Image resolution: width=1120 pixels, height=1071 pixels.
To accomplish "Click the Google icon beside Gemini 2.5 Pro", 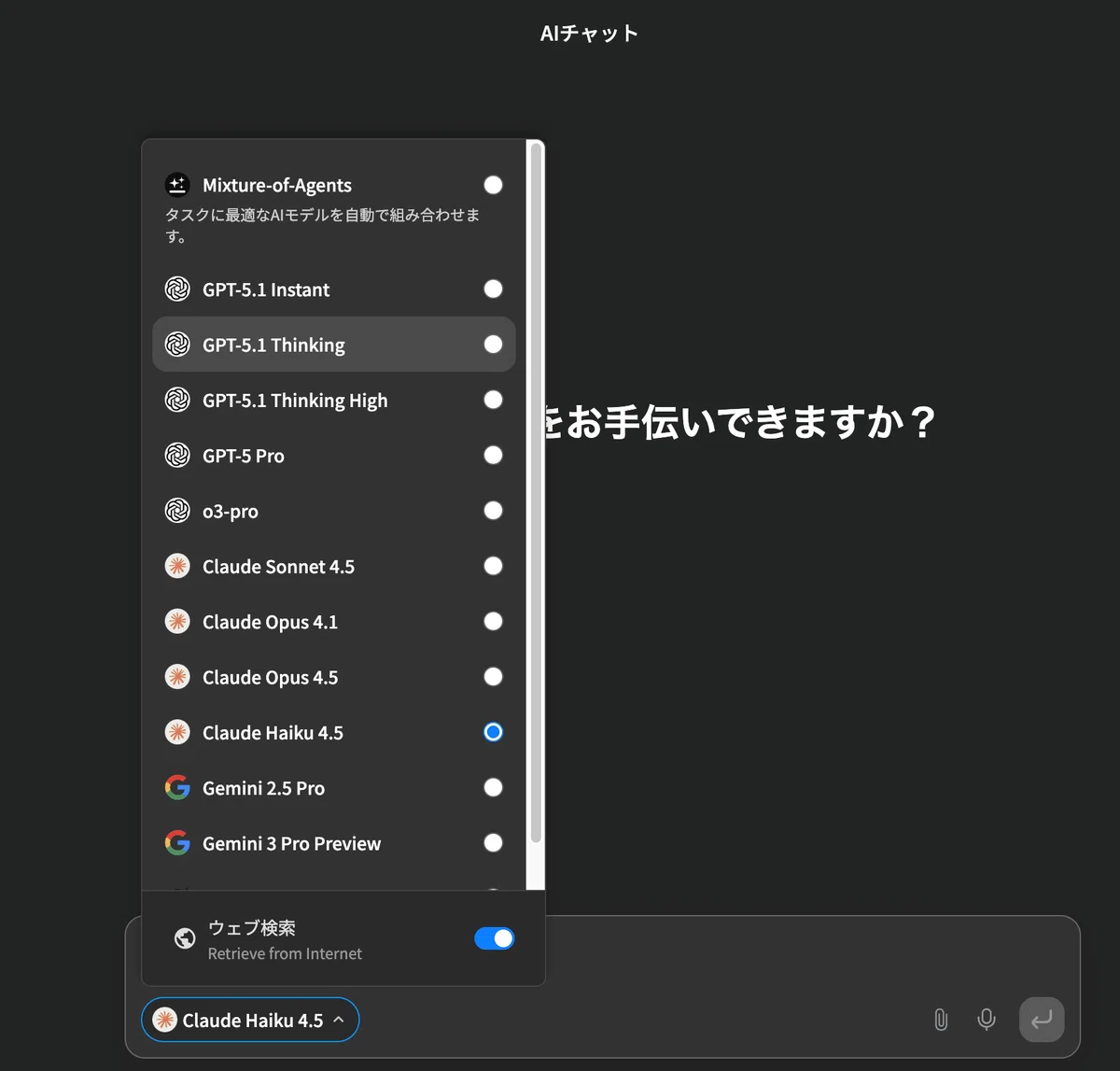I will tap(177, 787).
